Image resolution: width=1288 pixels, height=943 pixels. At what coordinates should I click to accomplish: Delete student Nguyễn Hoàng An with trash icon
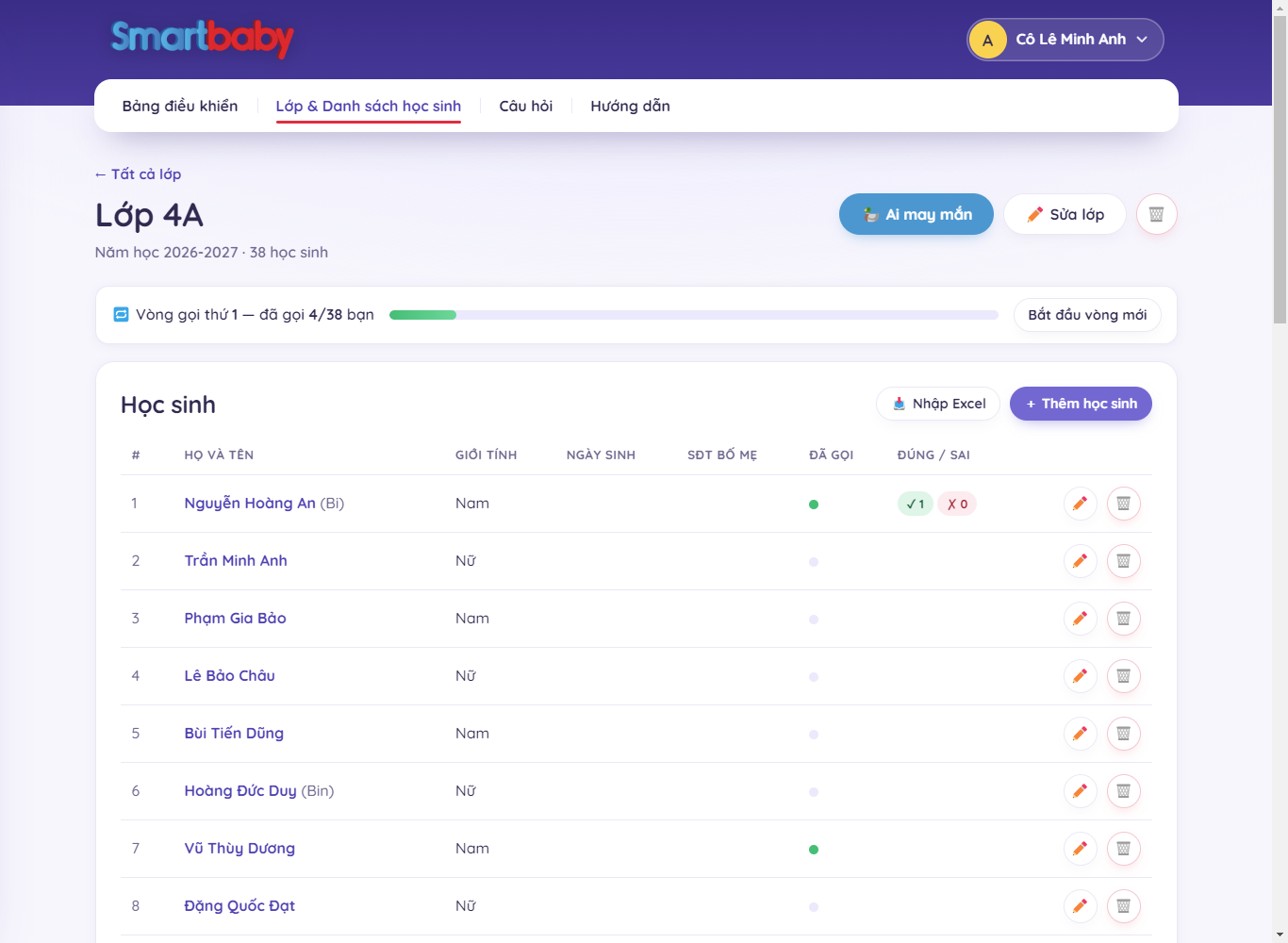[x=1124, y=504]
